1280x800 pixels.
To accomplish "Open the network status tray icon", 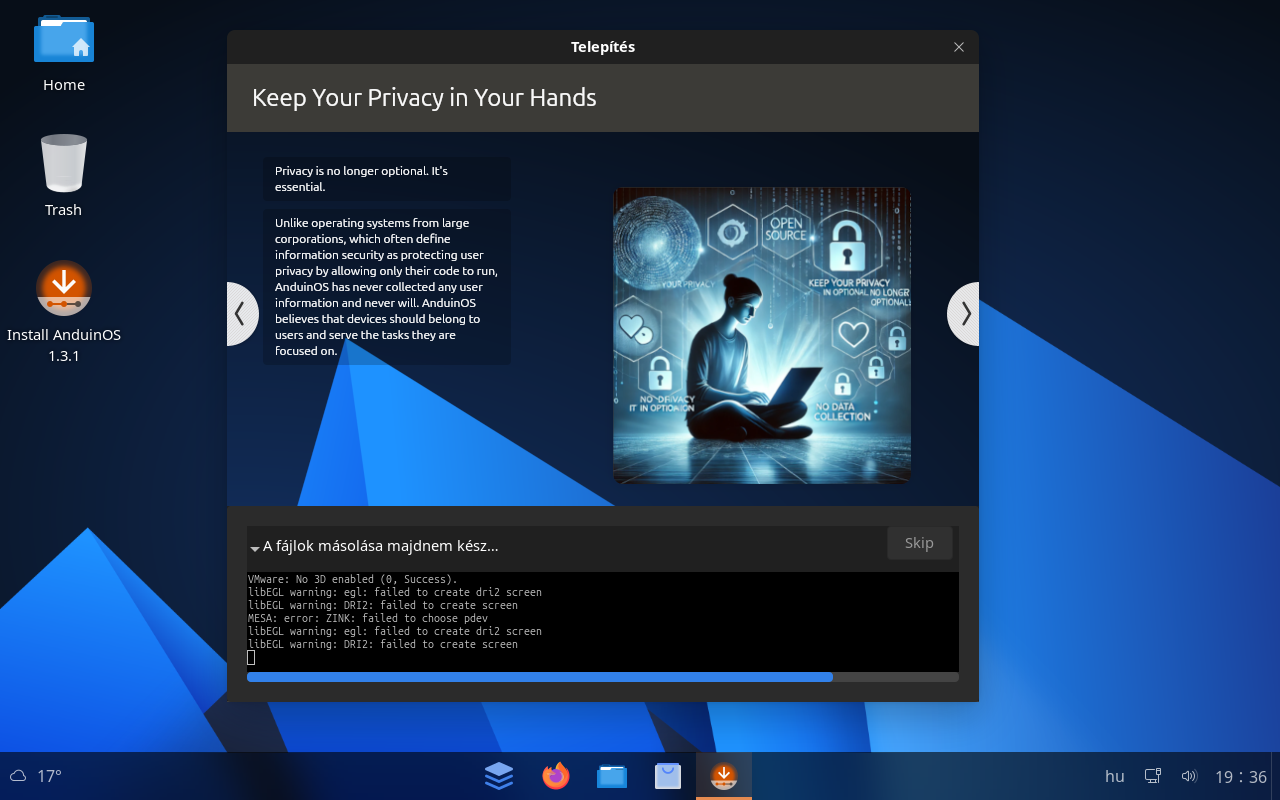I will 1153,776.
